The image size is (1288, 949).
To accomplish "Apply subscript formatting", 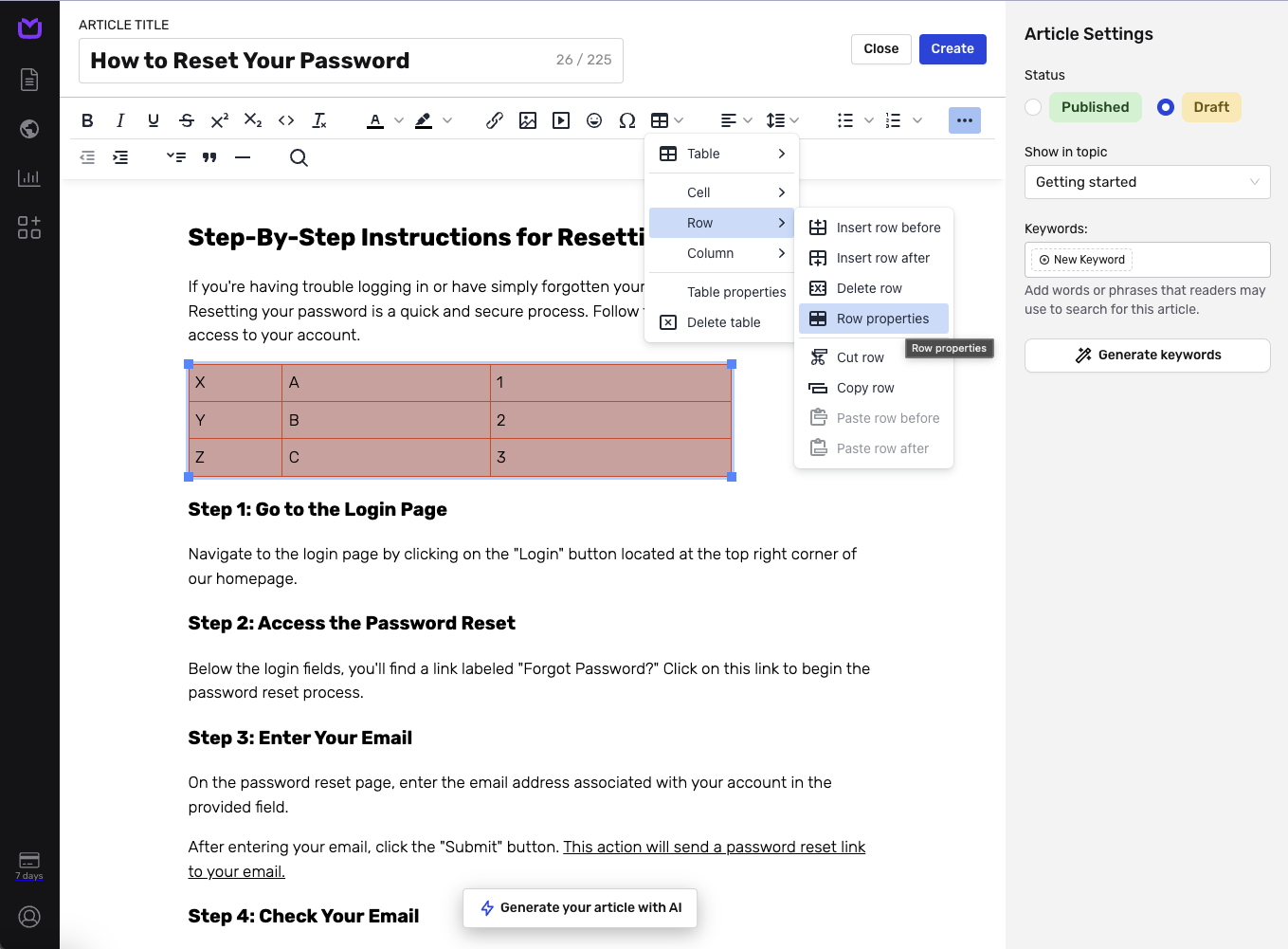I will point(253,120).
